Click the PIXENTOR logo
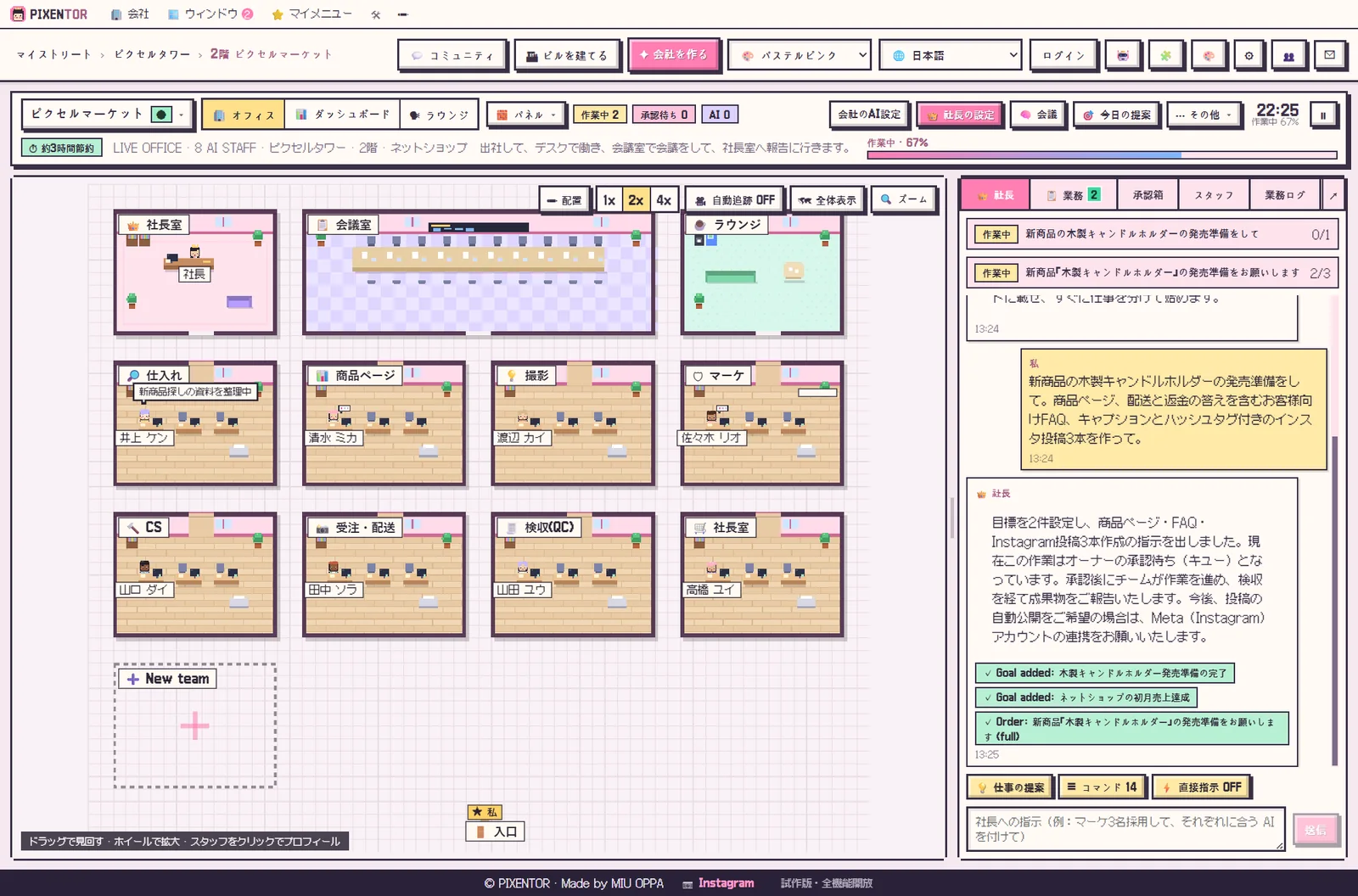 pos(49,14)
